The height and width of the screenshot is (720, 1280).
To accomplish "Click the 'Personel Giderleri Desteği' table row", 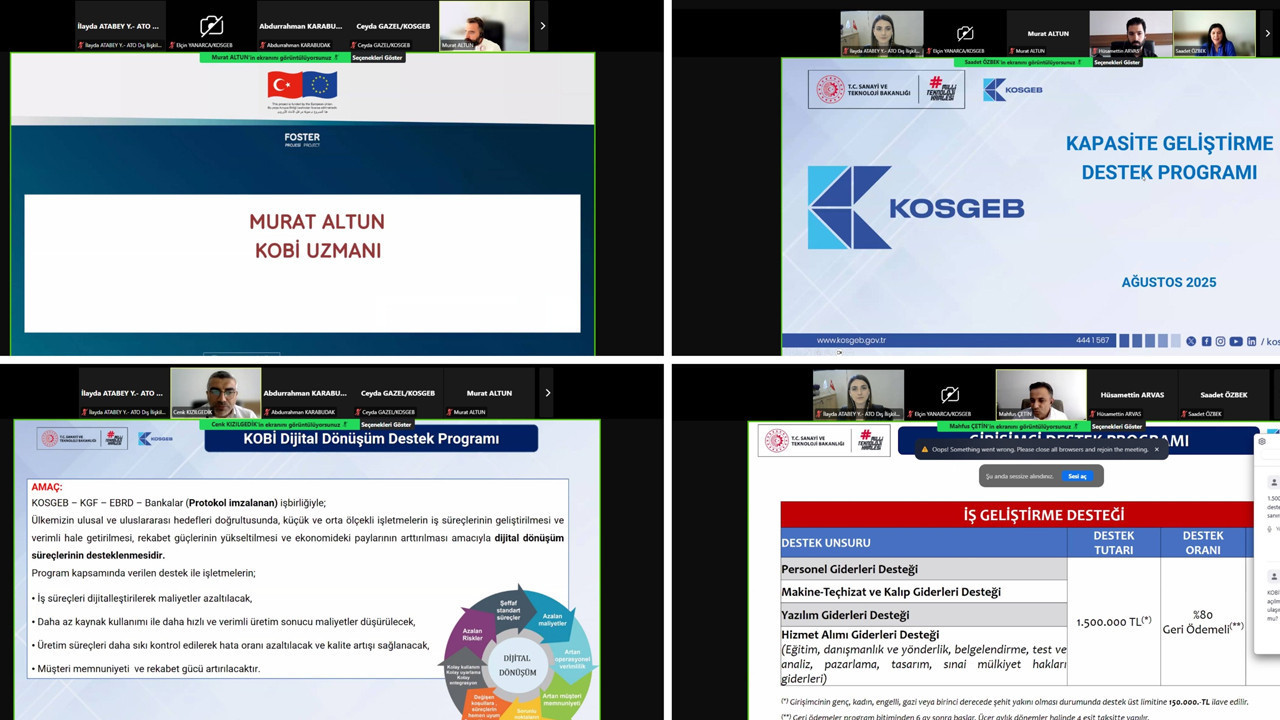I will pos(924,569).
